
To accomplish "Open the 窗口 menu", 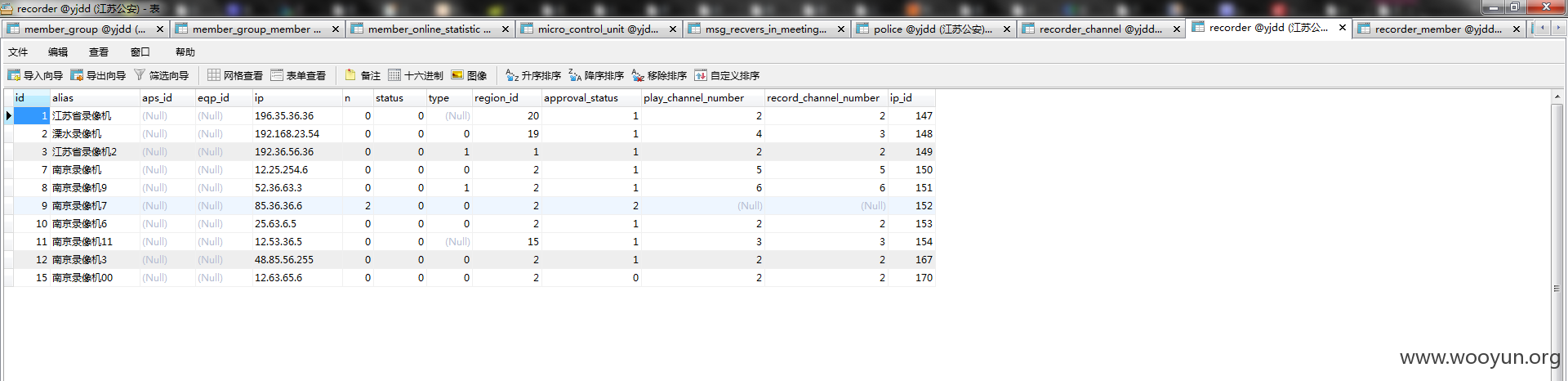I will 140,52.
